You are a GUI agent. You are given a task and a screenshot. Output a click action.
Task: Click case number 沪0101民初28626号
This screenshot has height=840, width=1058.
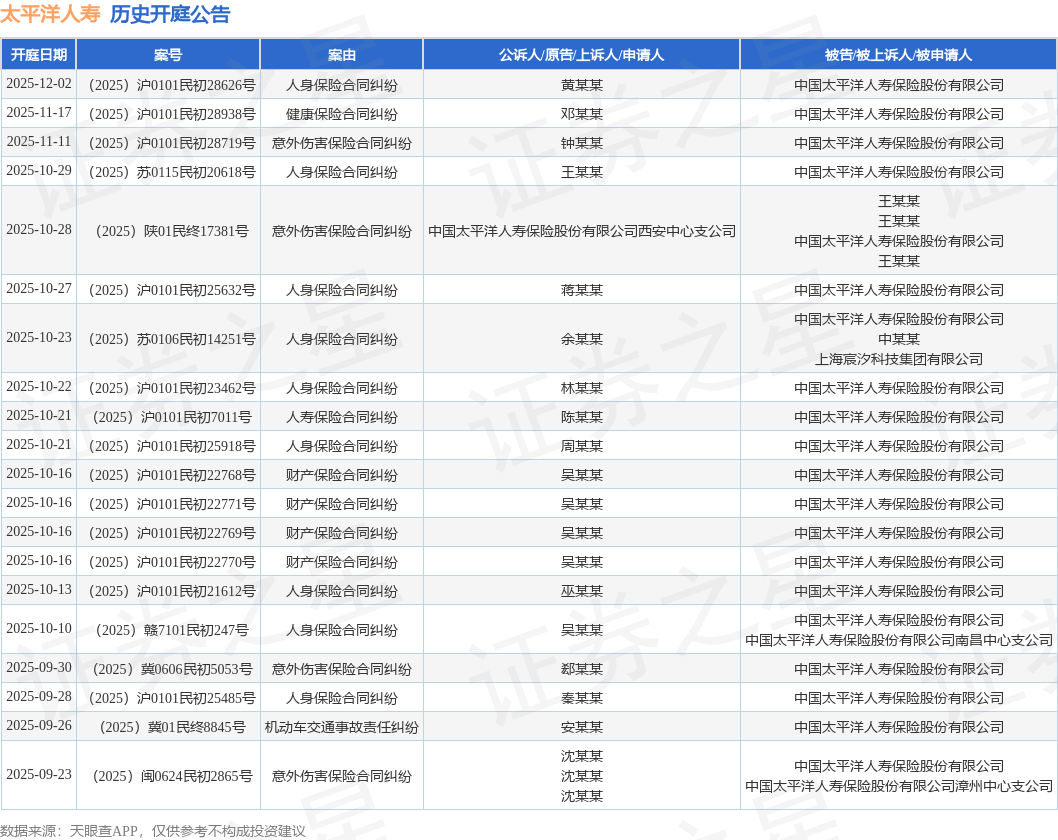point(172,85)
